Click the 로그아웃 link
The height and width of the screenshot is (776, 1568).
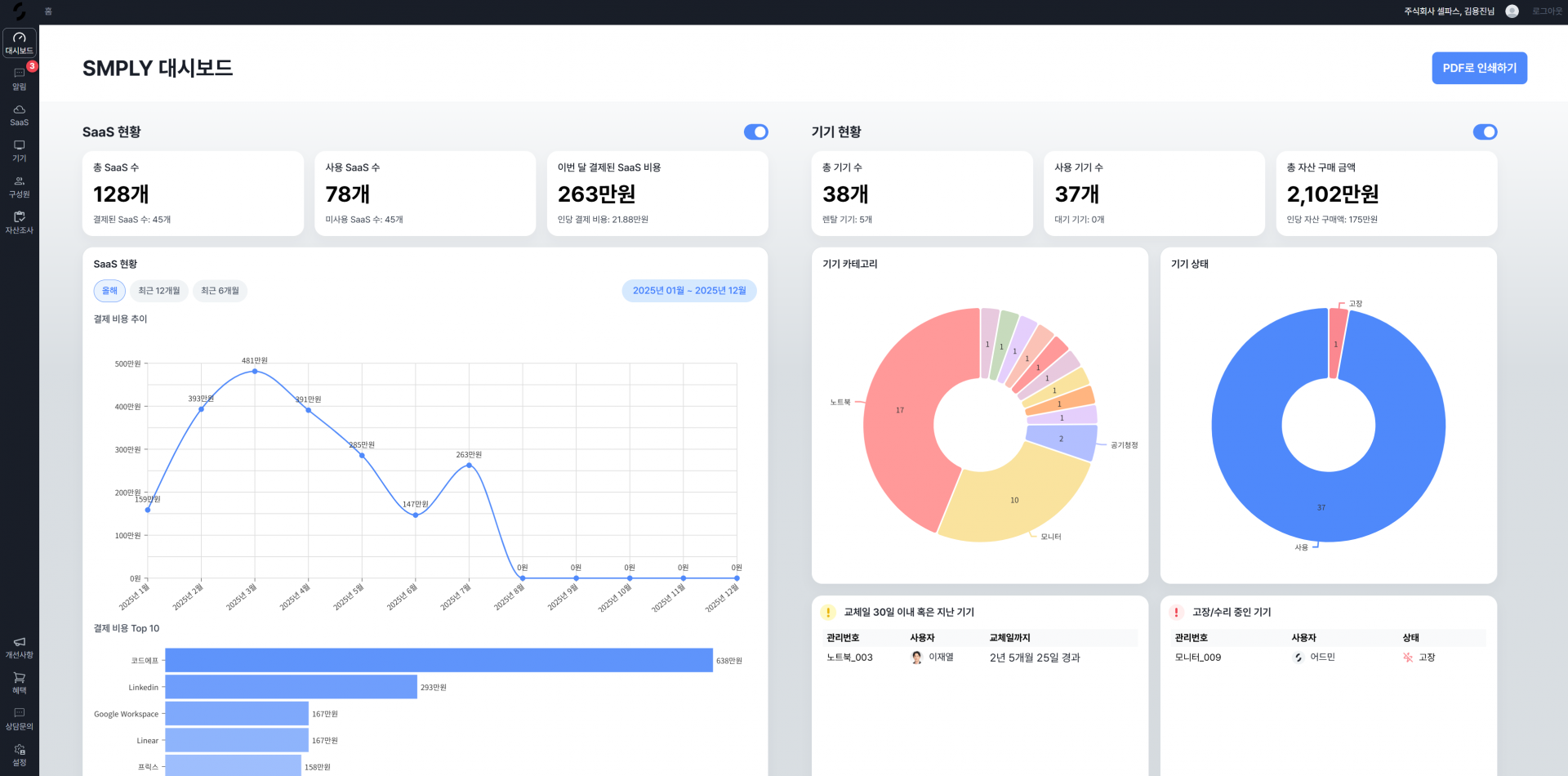pyautogui.click(x=1547, y=11)
